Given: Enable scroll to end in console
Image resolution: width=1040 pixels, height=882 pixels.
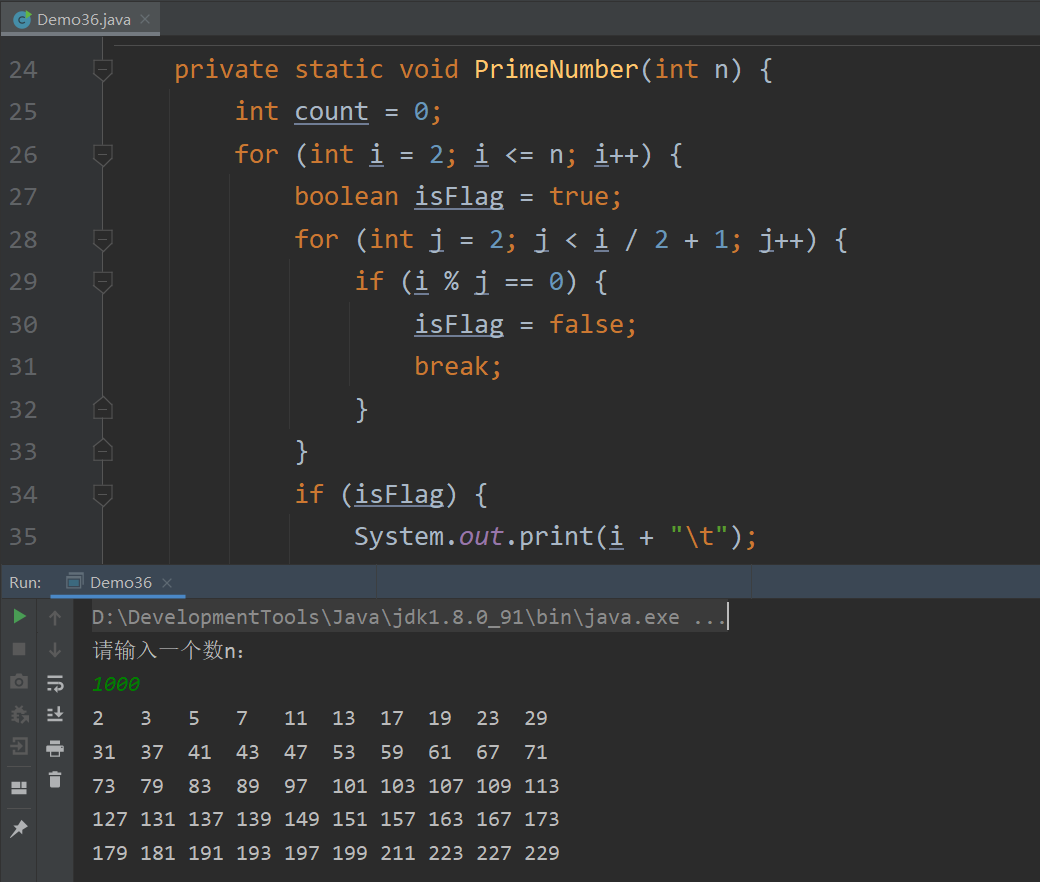Looking at the screenshot, I should tap(55, 714).
